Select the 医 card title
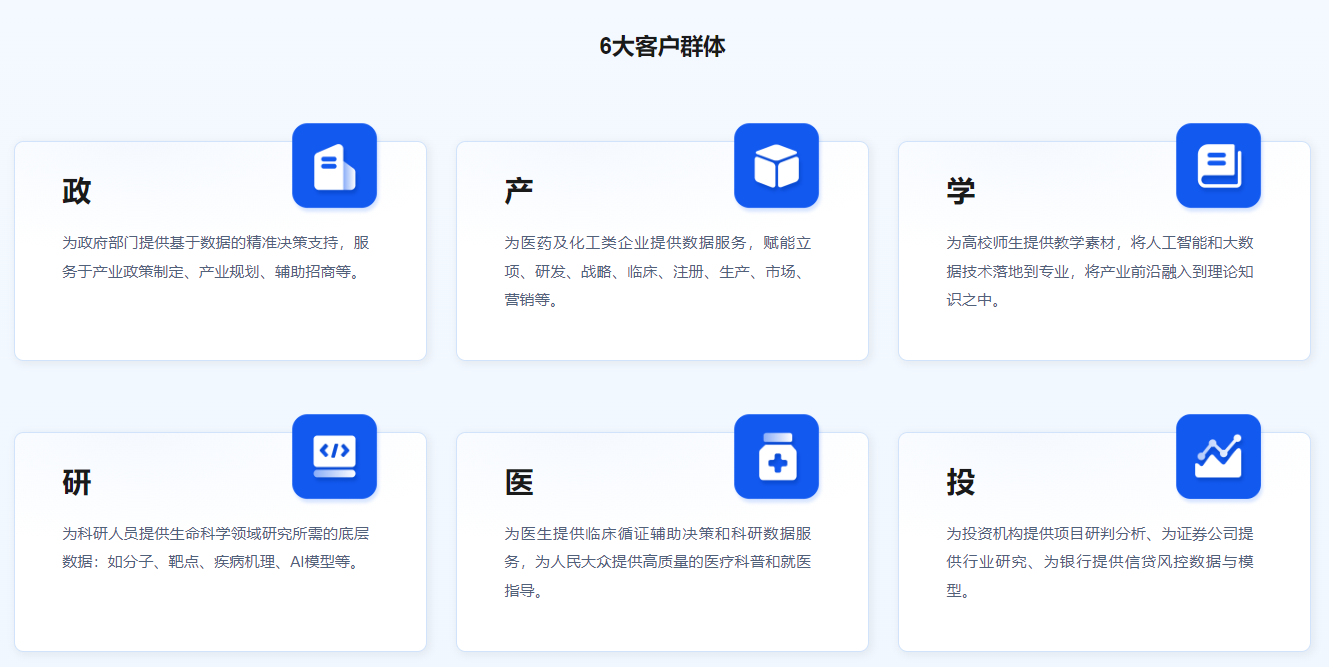The width and height of the screenshot is (1329, 667). pyautogui.click(x=519, y=482)
